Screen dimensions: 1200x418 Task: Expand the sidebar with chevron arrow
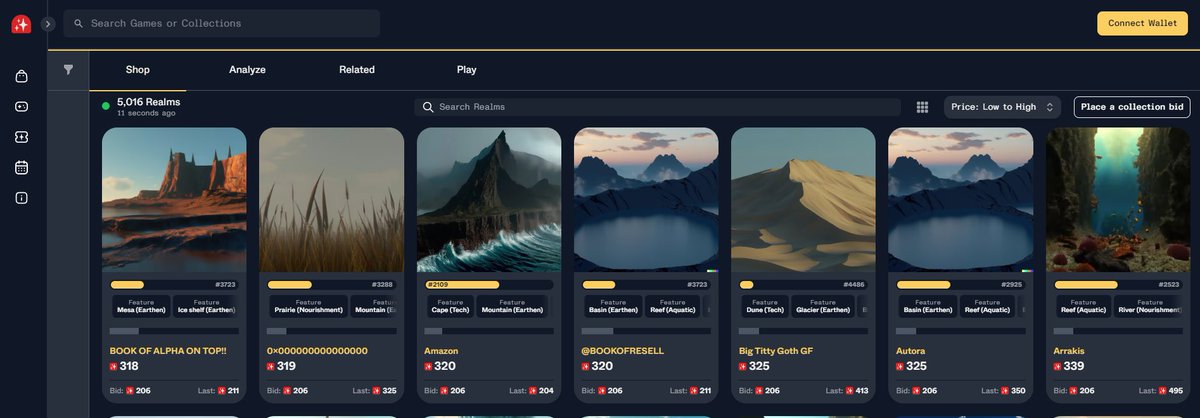(x=47, y=24)
